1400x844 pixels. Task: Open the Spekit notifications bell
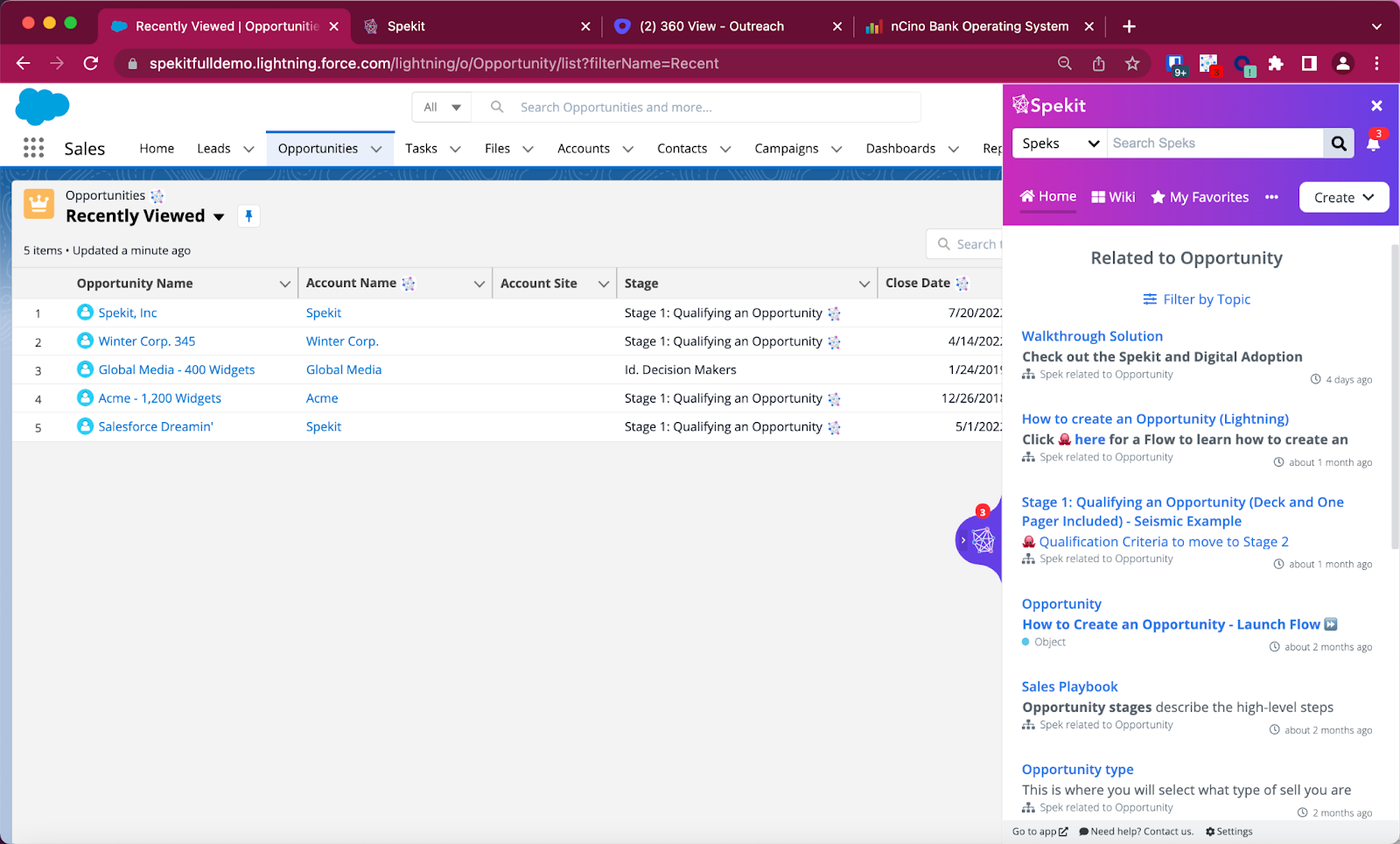[1374, 144]
